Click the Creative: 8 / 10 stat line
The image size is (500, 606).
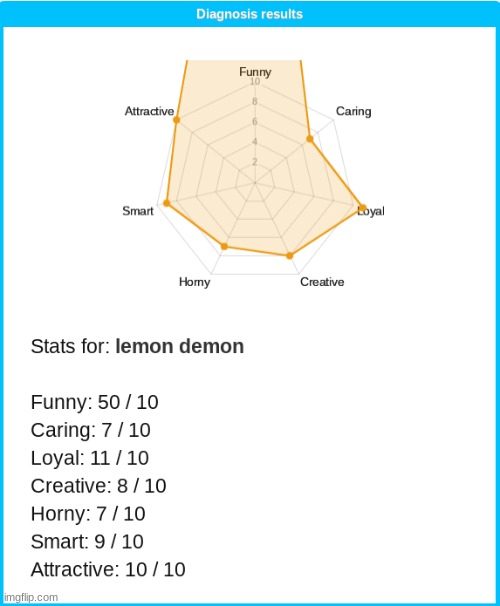[99, 486]
